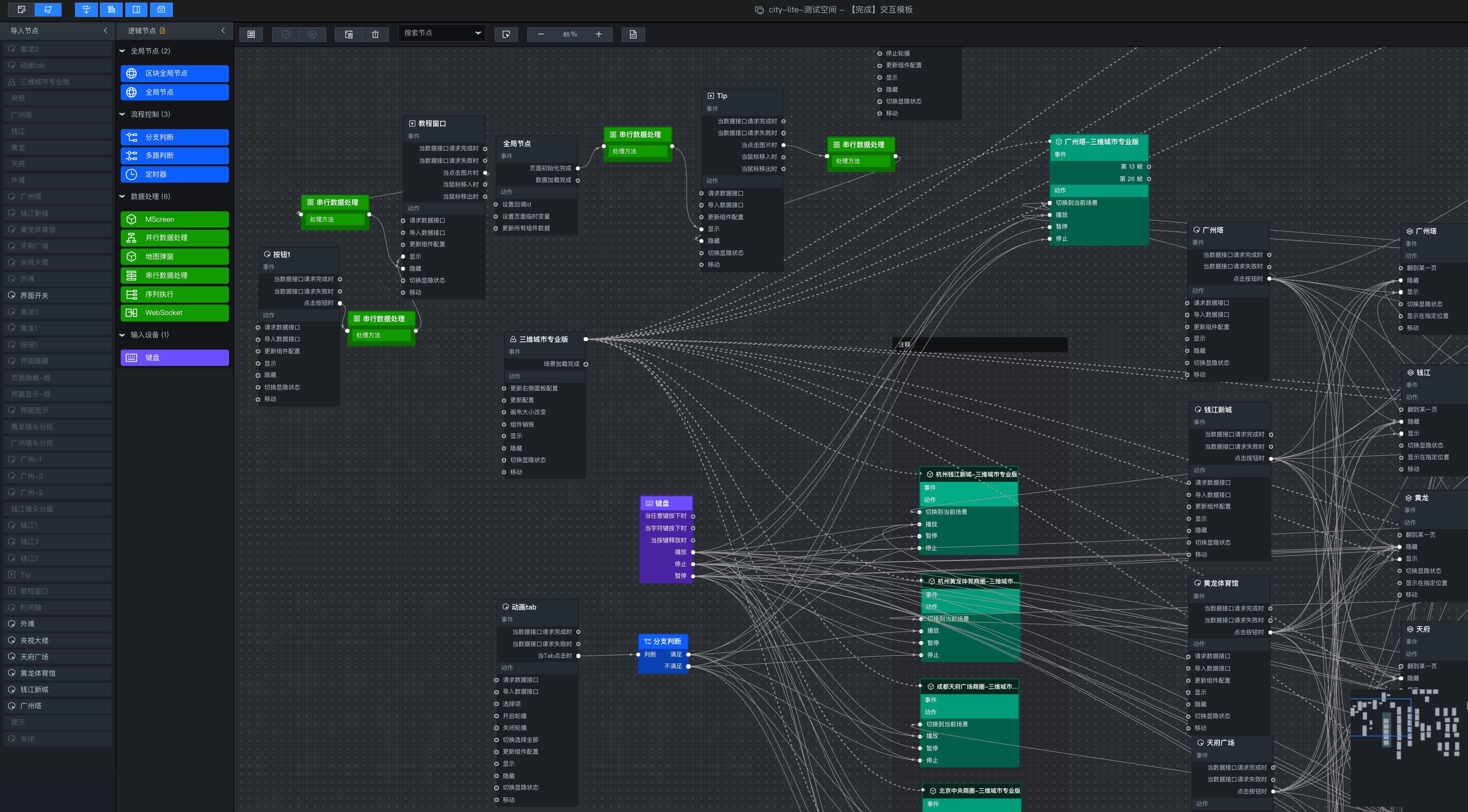1468x812 pixels.
Task: Switch to edit mode icon in top-left
Action: 22,9
